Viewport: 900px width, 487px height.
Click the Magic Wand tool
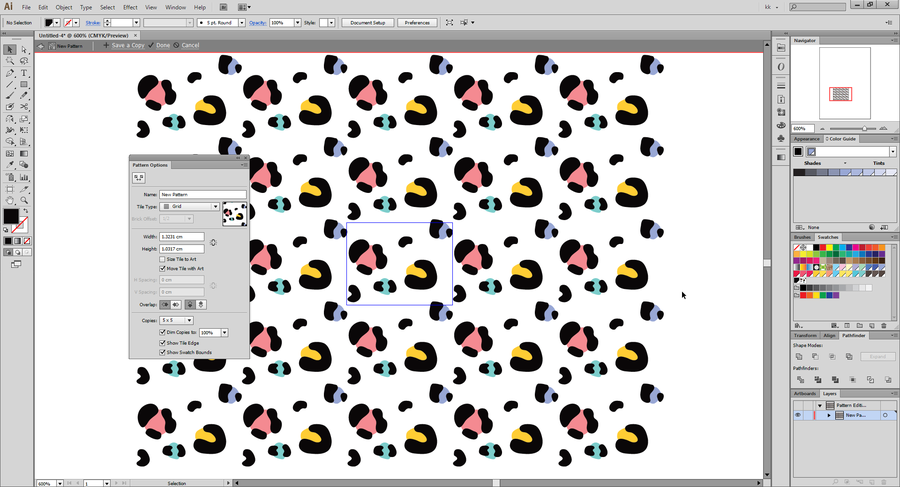click(10, 61)
